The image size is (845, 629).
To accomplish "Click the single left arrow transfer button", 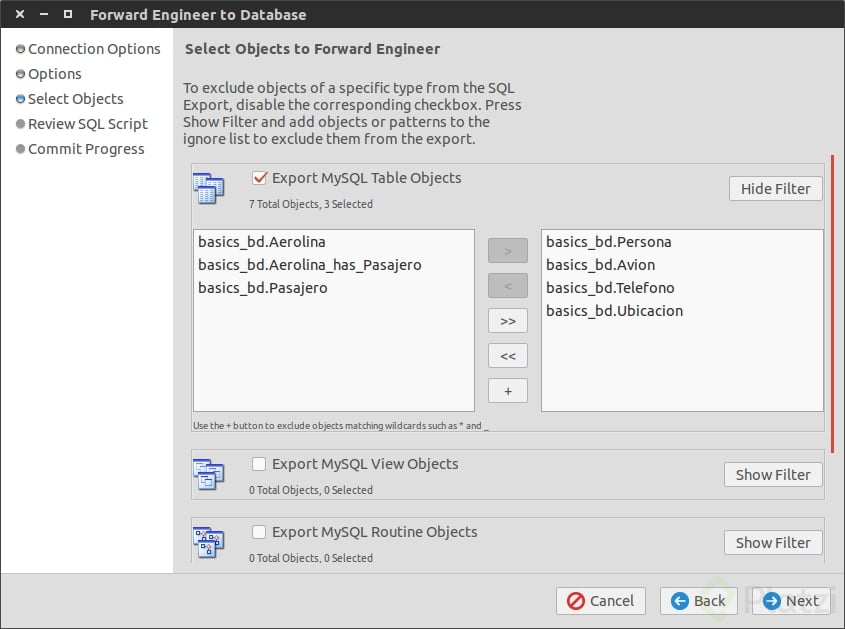I will pos(507,285).
